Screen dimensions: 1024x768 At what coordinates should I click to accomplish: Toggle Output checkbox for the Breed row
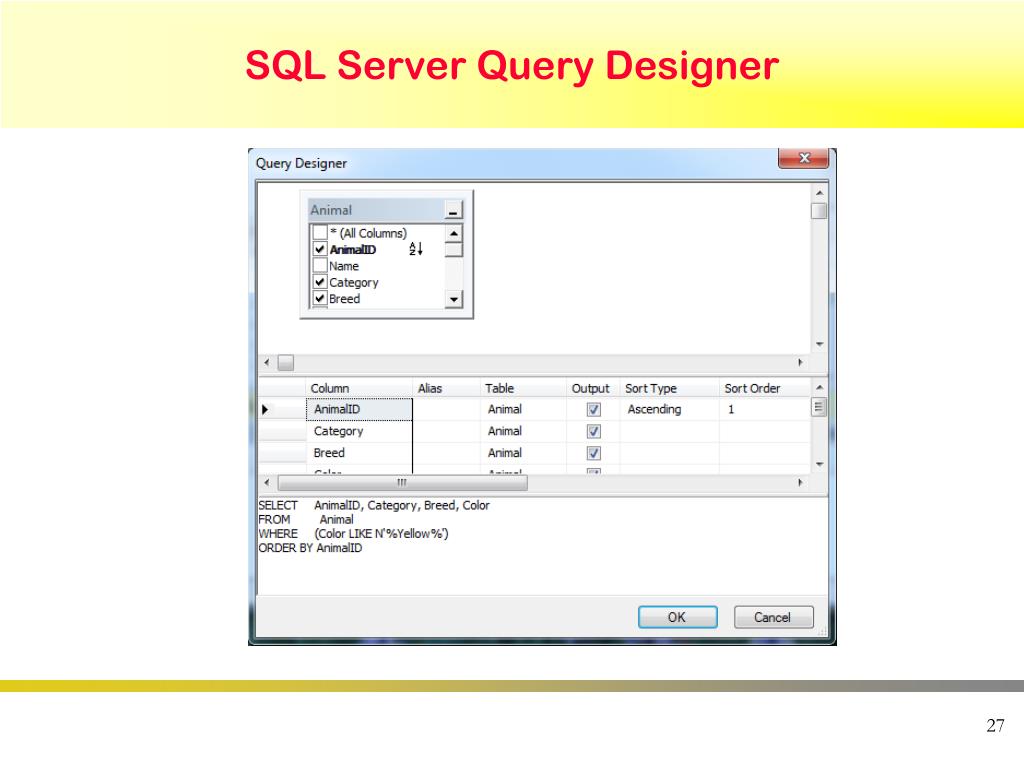(594, 453)
